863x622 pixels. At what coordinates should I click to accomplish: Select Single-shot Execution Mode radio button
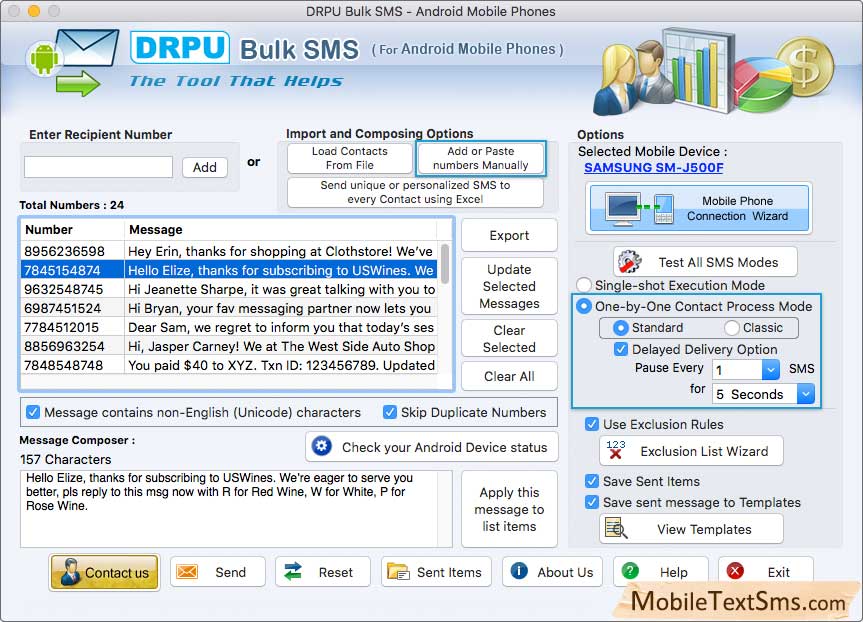(x=583, y=285)
